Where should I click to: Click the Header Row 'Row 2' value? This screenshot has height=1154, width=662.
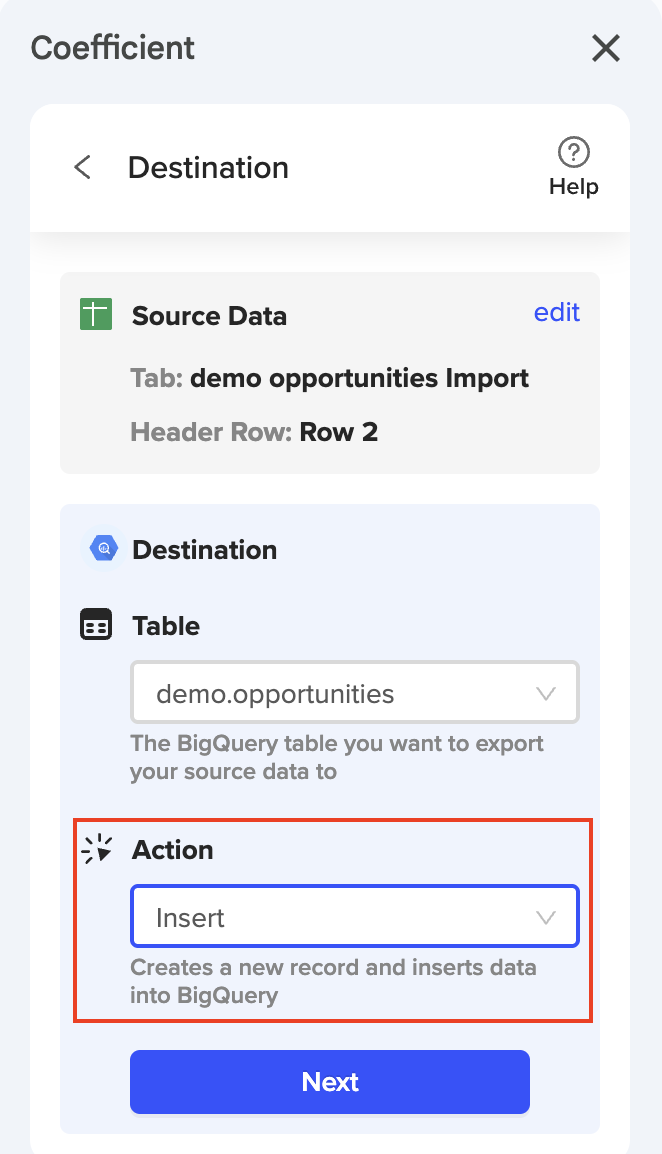click(338, 432)
